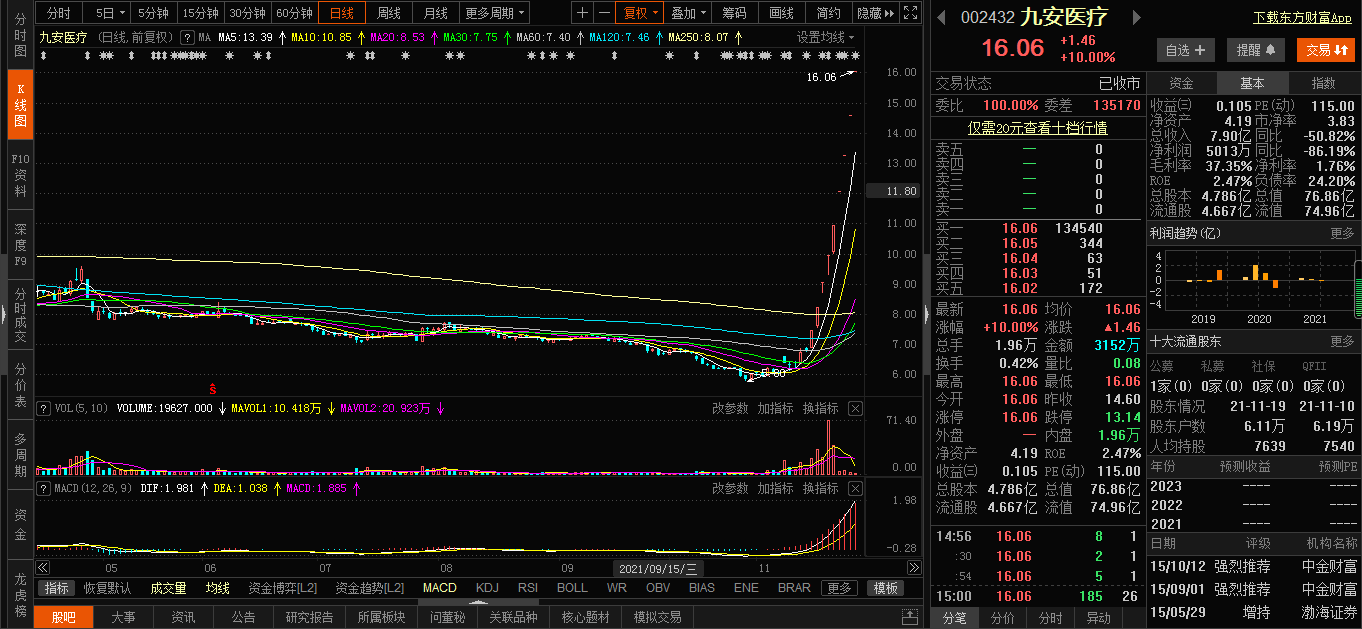Select the 分价 tab at bottom right
This screenshot has height=629, width=1362.
click(1002, 618)
